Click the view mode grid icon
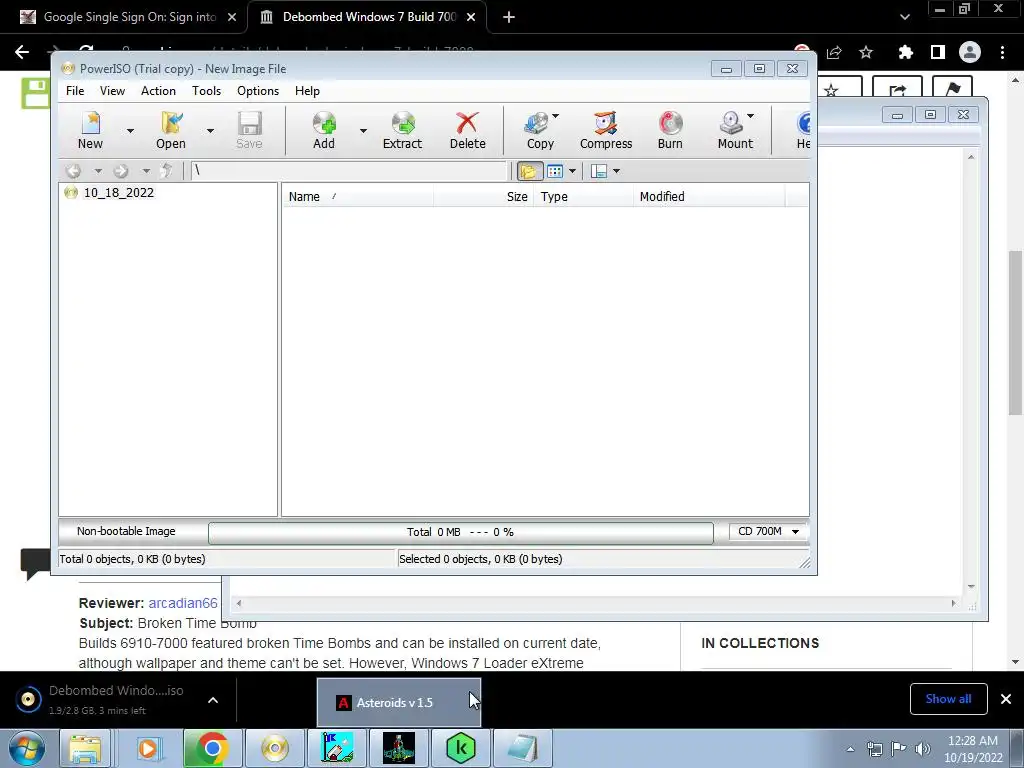The width and height of the screenshot is (1024, 768). (x=555, y=171)
